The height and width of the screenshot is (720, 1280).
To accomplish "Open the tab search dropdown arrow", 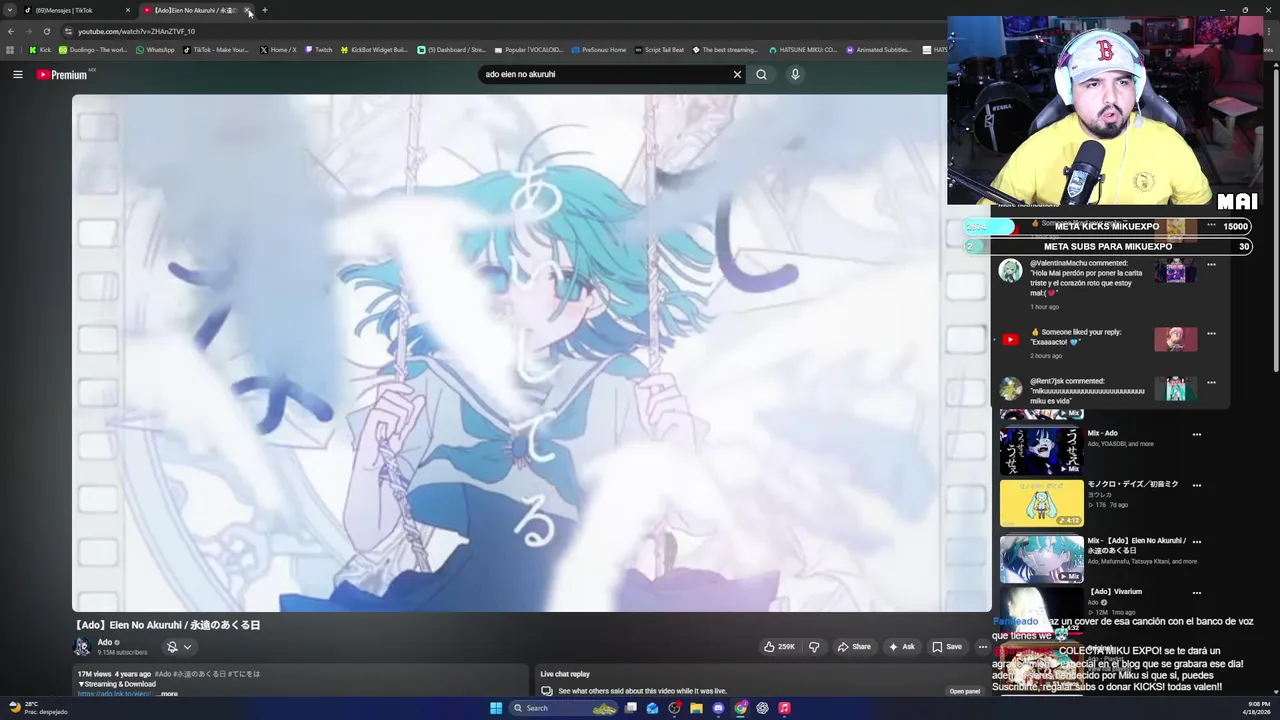I will pyautogui.click(x=10, y=10).
